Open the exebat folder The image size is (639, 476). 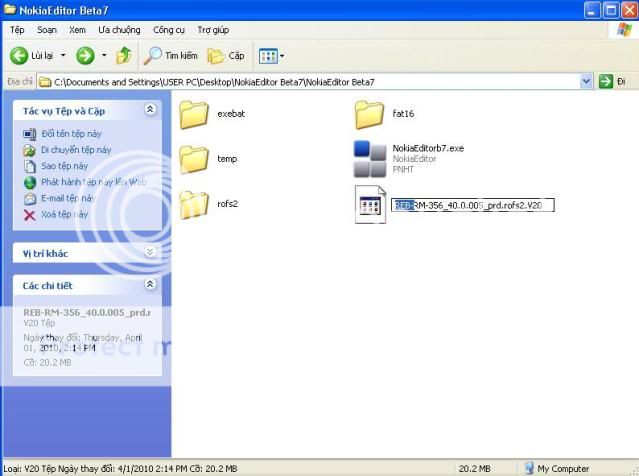(x=193, y=115)
